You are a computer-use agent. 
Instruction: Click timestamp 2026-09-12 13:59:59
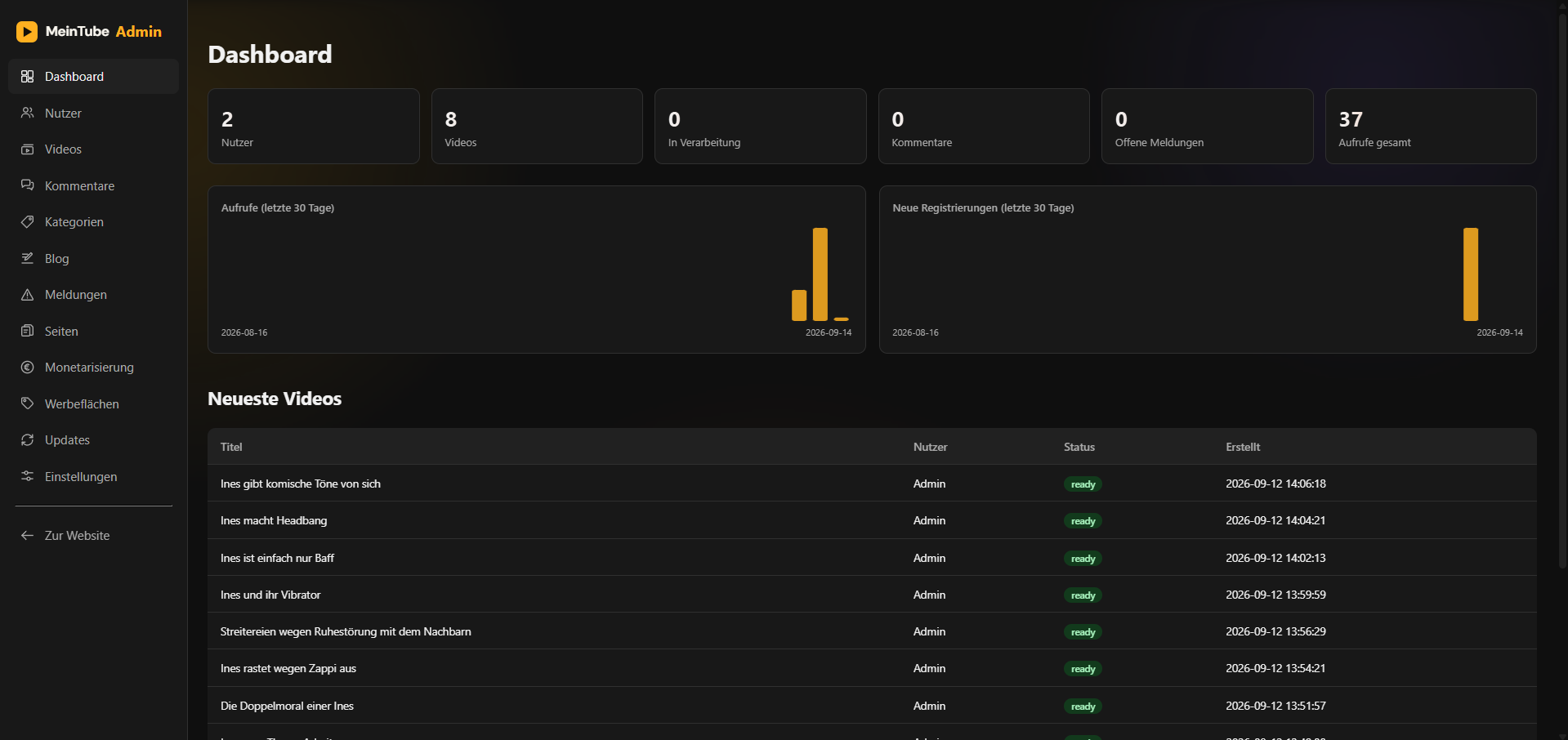tap(1275, 595)
